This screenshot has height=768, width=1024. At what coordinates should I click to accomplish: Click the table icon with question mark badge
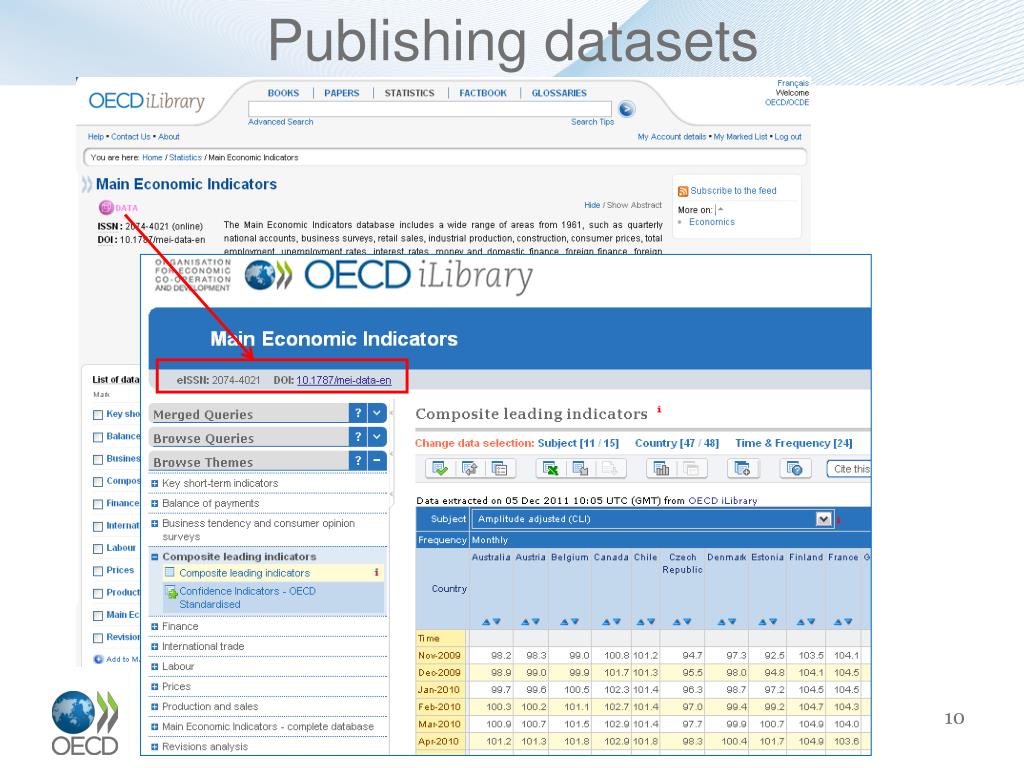coord(795,468)
